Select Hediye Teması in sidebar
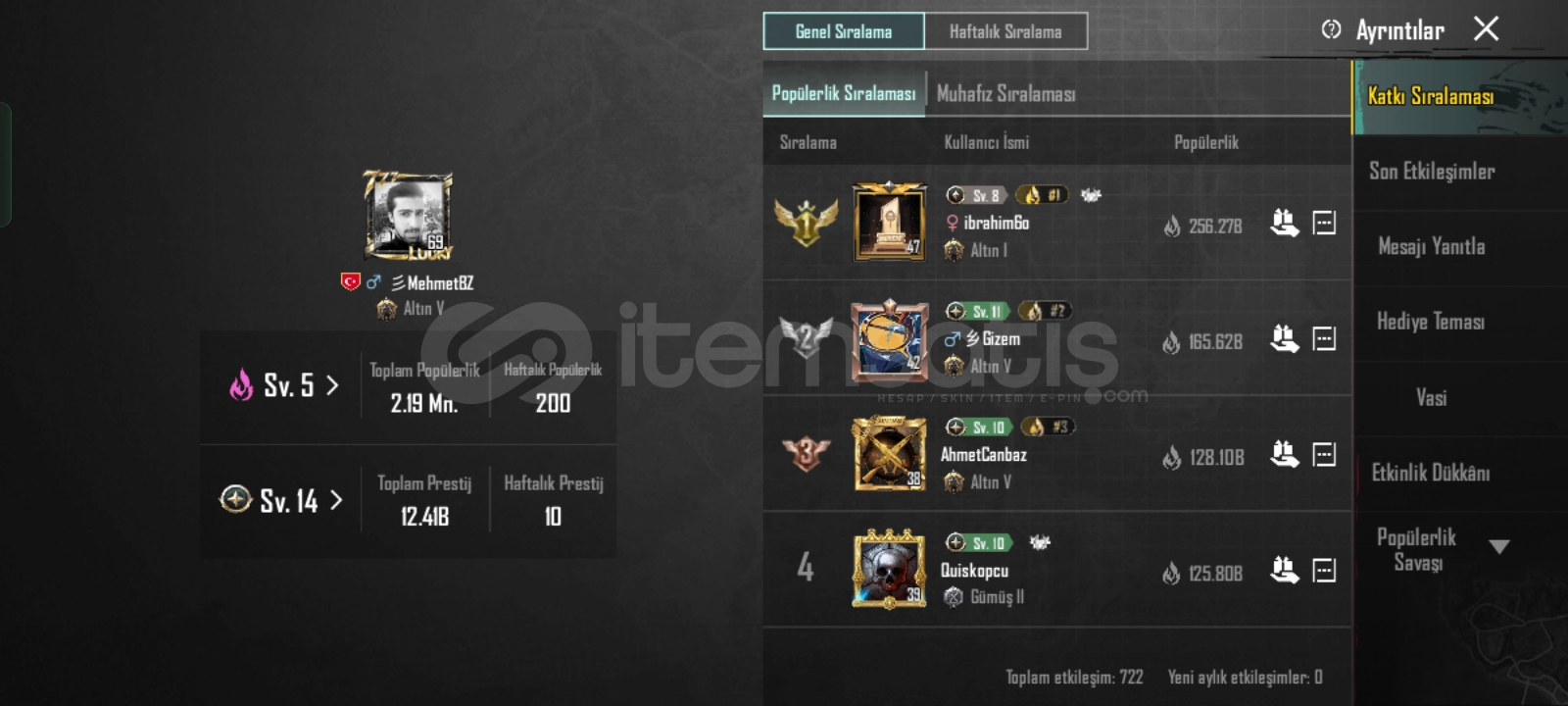The width and height of the screenshot is (1568, 706). (1431, 323)
